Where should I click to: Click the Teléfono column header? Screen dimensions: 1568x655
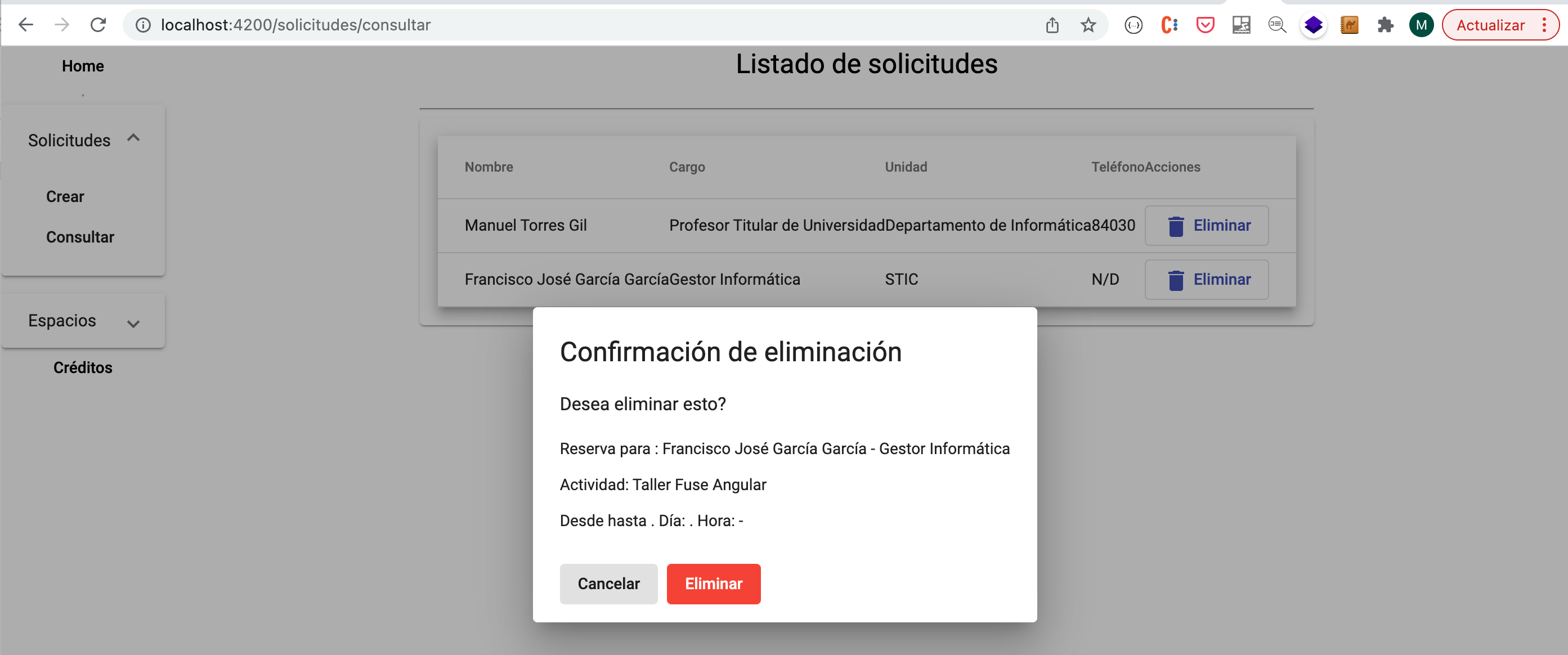point(1118,167)
